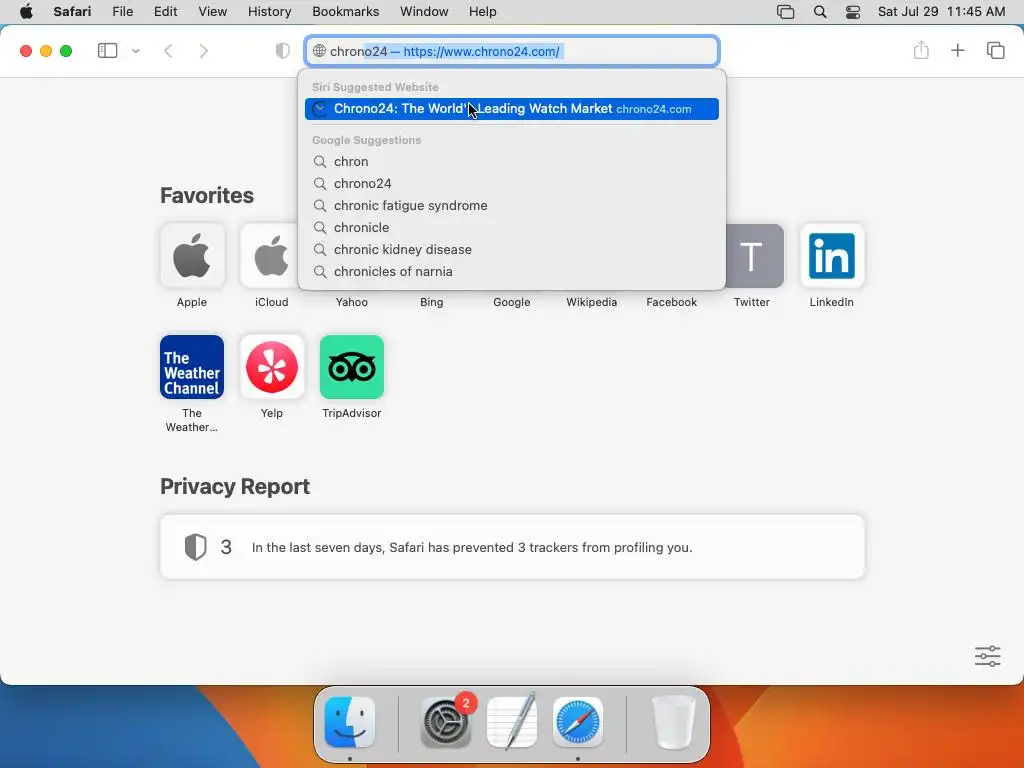Choose 'chronic fatigue syndrome' suggestion

512,206
